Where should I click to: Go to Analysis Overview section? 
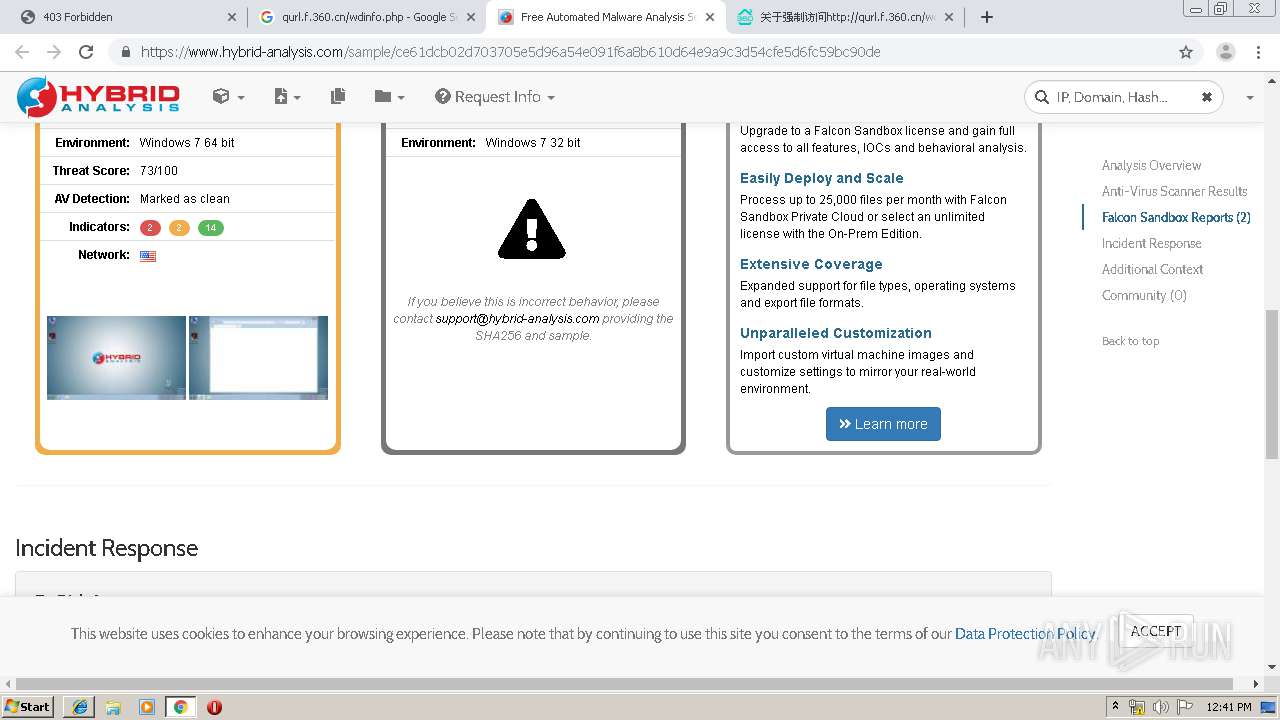[x=1151, y=165]
